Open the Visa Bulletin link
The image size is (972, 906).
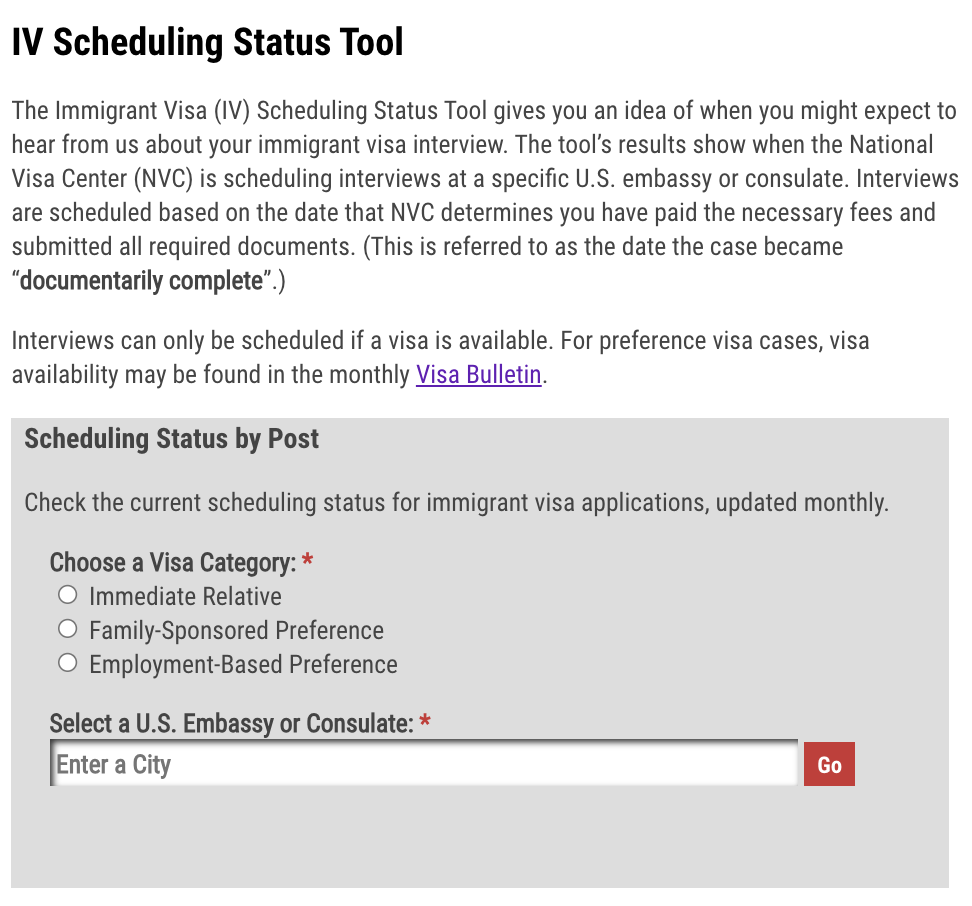478,375
